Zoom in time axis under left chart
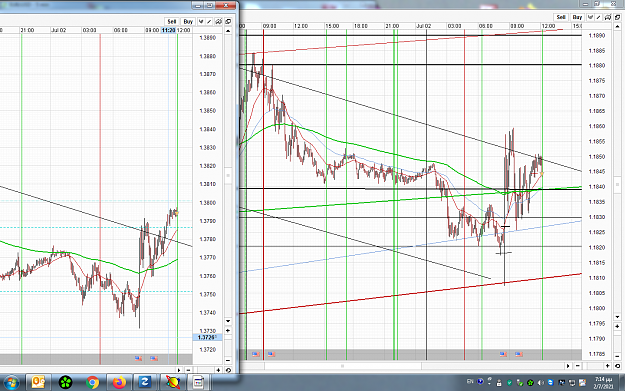Image resolution: width=625 pixels, height=391 pixels. click(x=218, y=370)
